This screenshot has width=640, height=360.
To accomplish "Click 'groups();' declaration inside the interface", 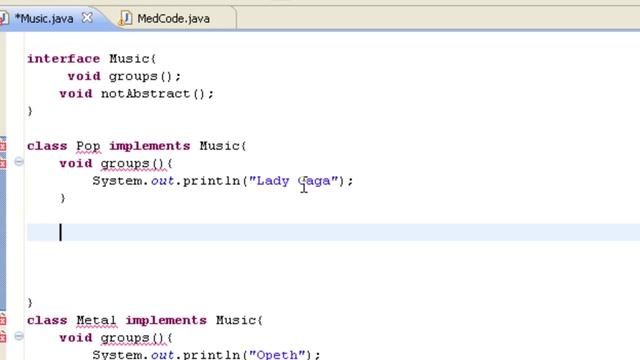I will 145,76.
